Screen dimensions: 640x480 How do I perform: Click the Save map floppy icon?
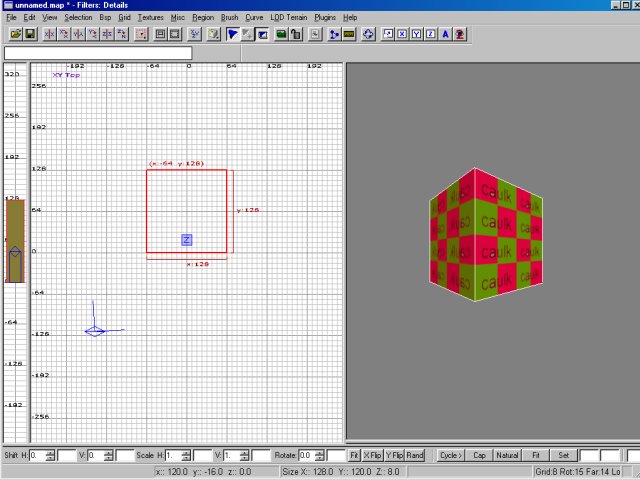pyautogui.click(x=30, y=34)
